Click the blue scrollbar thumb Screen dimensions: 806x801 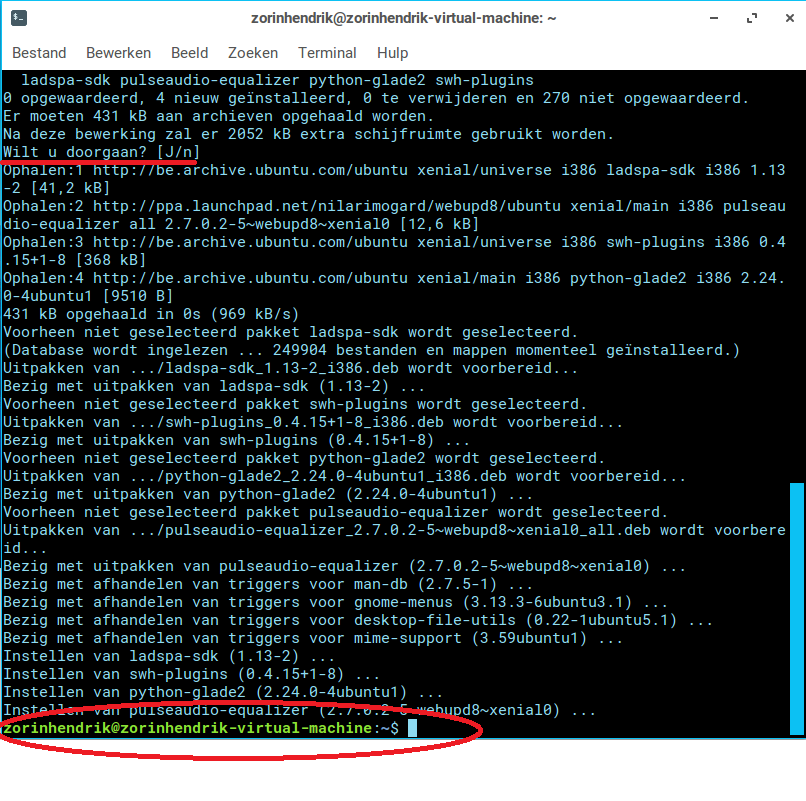[x=796, y=610]
